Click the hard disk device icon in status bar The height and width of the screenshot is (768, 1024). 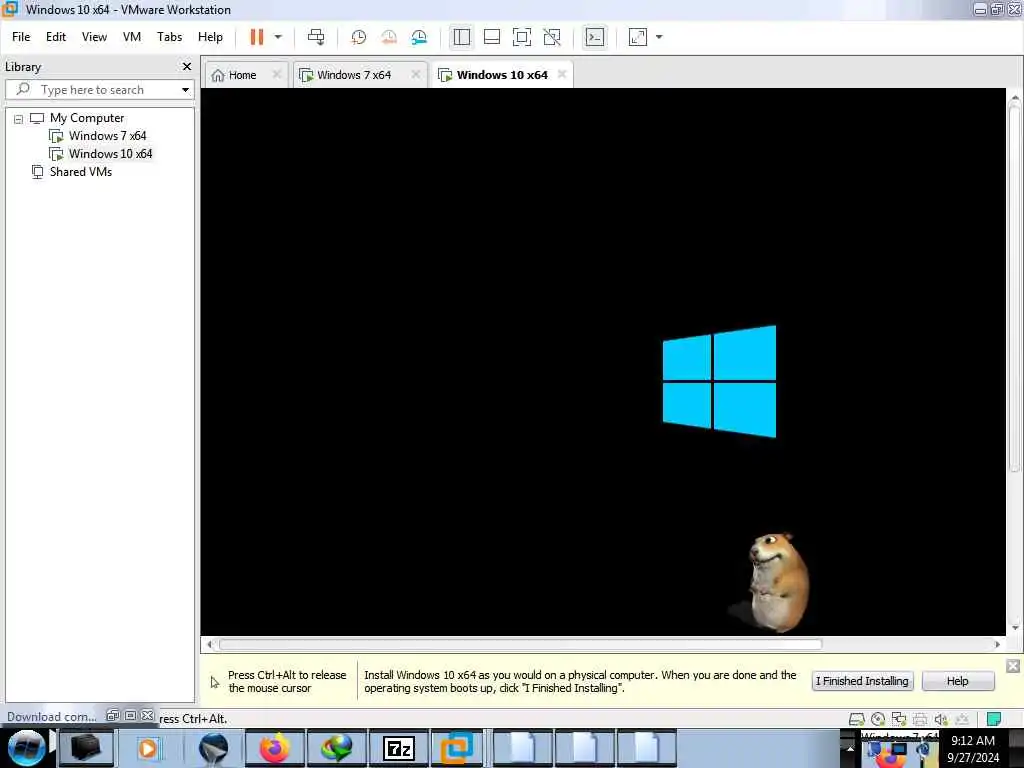click(x=856, y=719)
